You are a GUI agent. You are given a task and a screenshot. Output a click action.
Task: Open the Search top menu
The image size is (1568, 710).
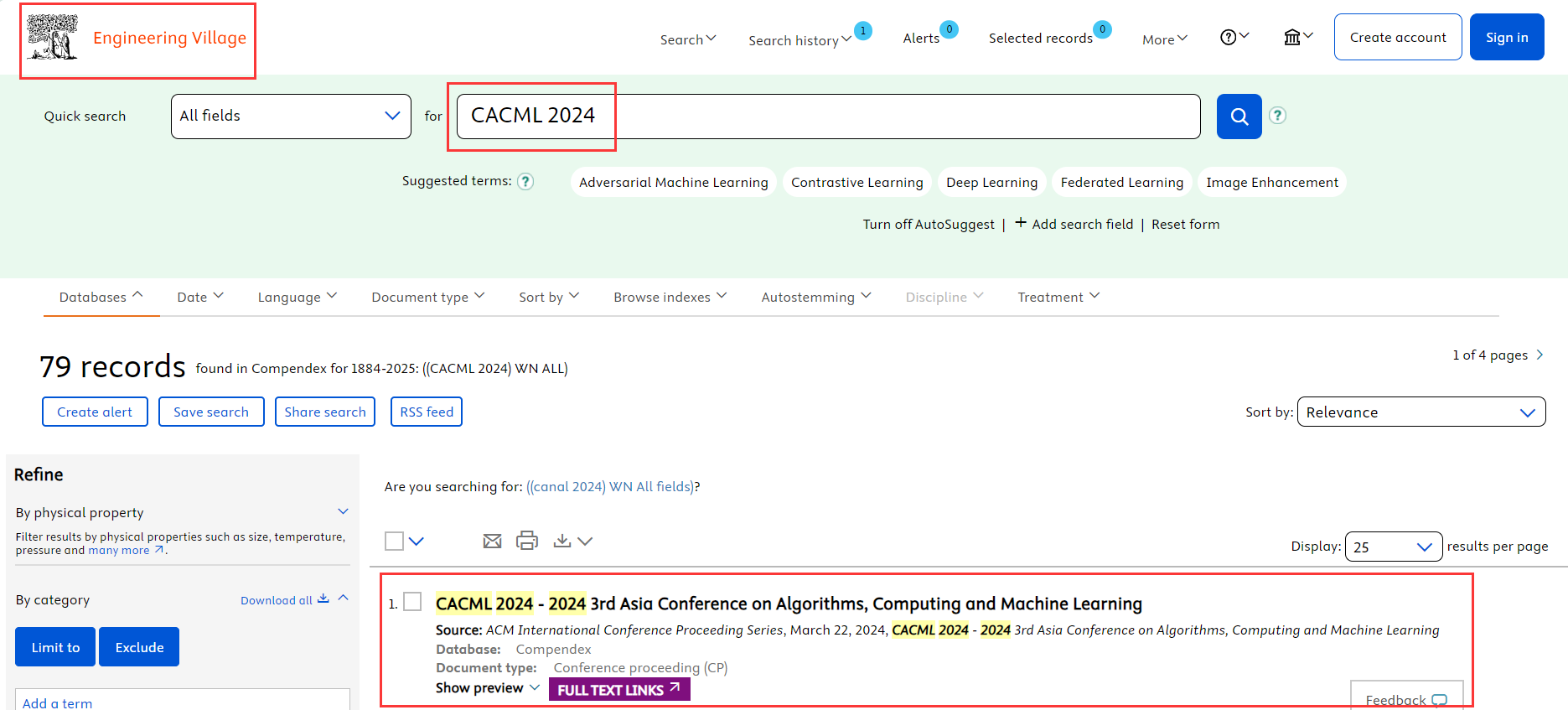pyautogui.click(x=688, y=39)
